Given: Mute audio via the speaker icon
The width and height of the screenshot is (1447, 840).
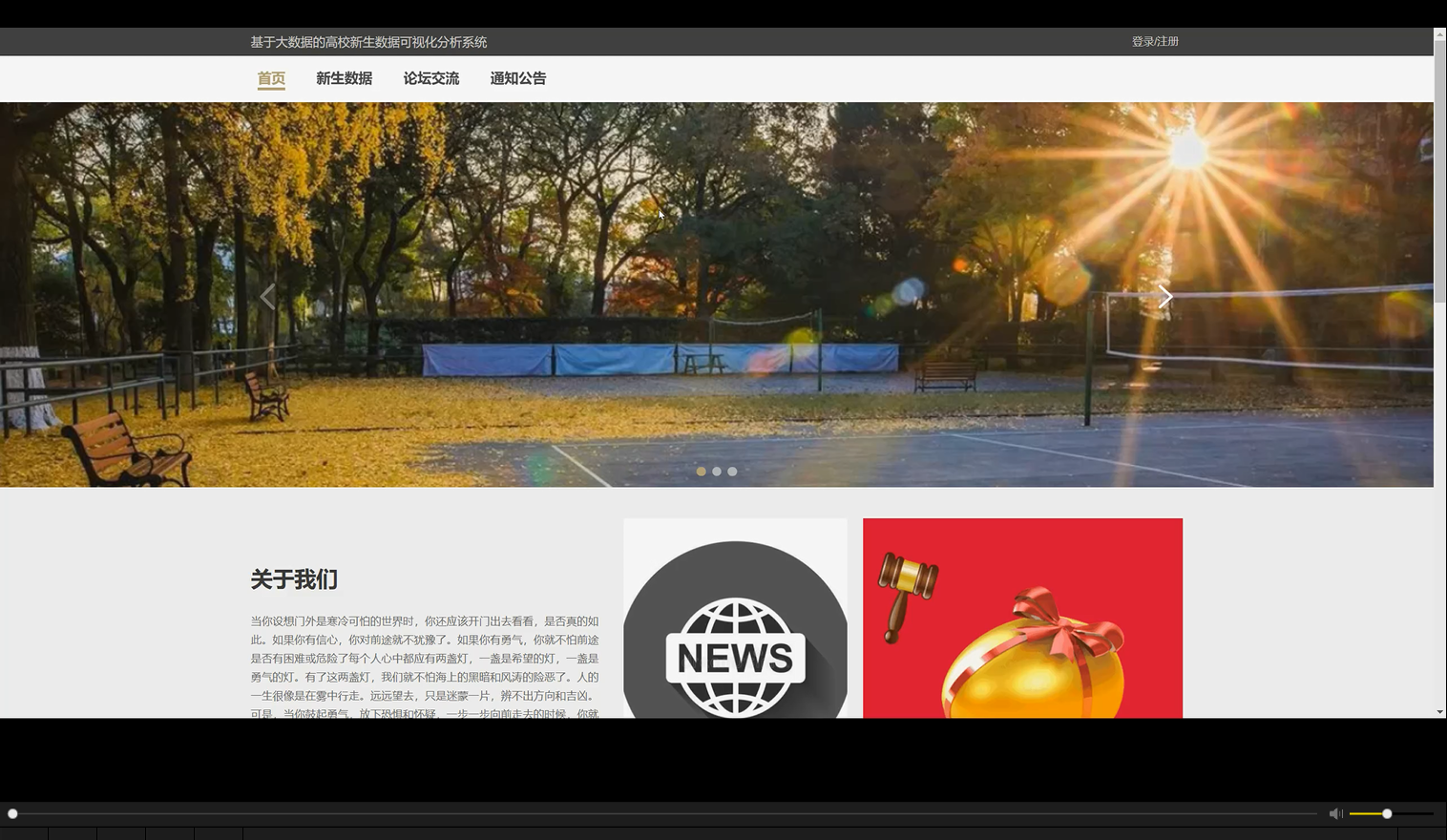Looking at the screenshot, I should (x=1334, y=813).
